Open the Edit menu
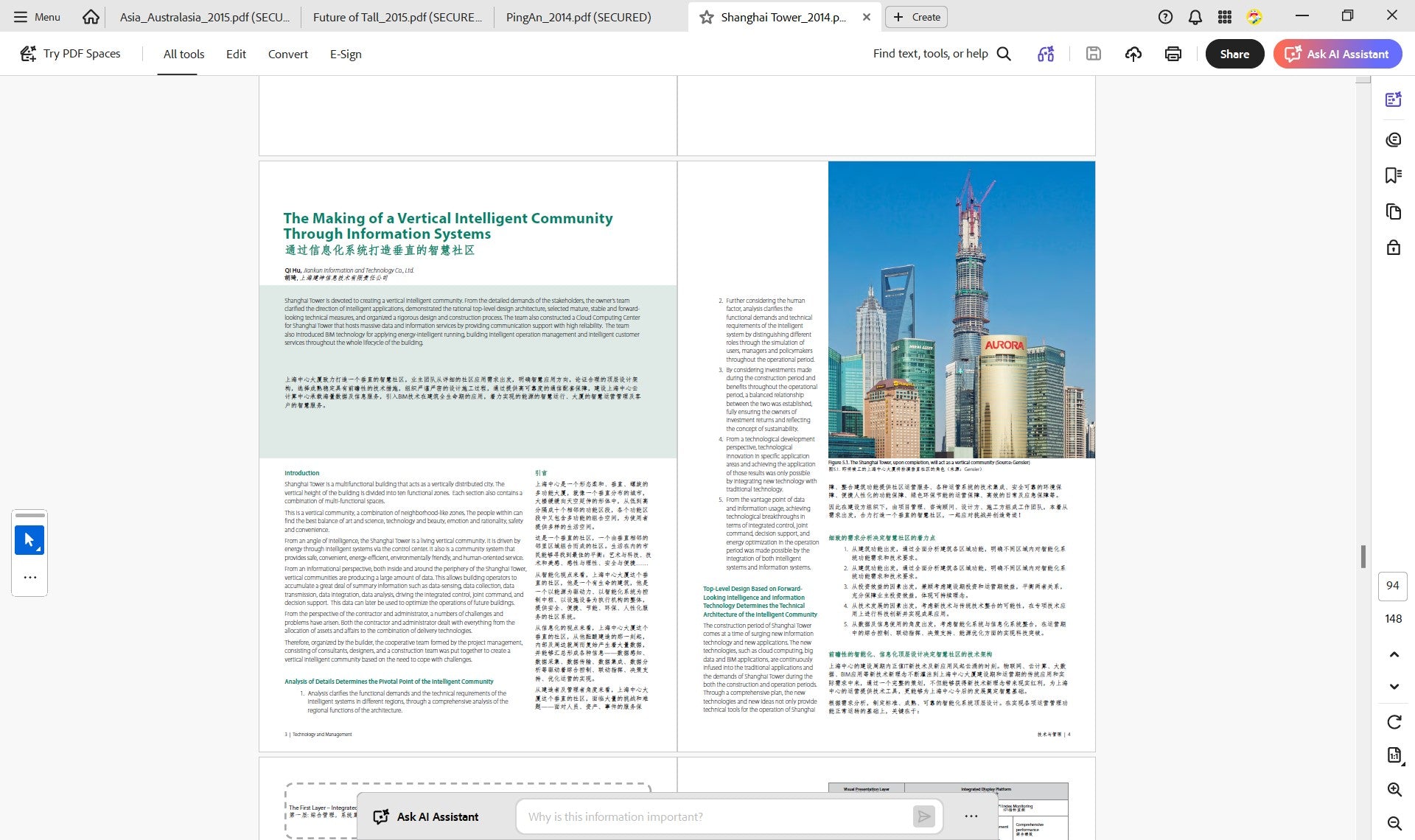The height and width of the screenshot is (840, 1415). pos(236,54)
